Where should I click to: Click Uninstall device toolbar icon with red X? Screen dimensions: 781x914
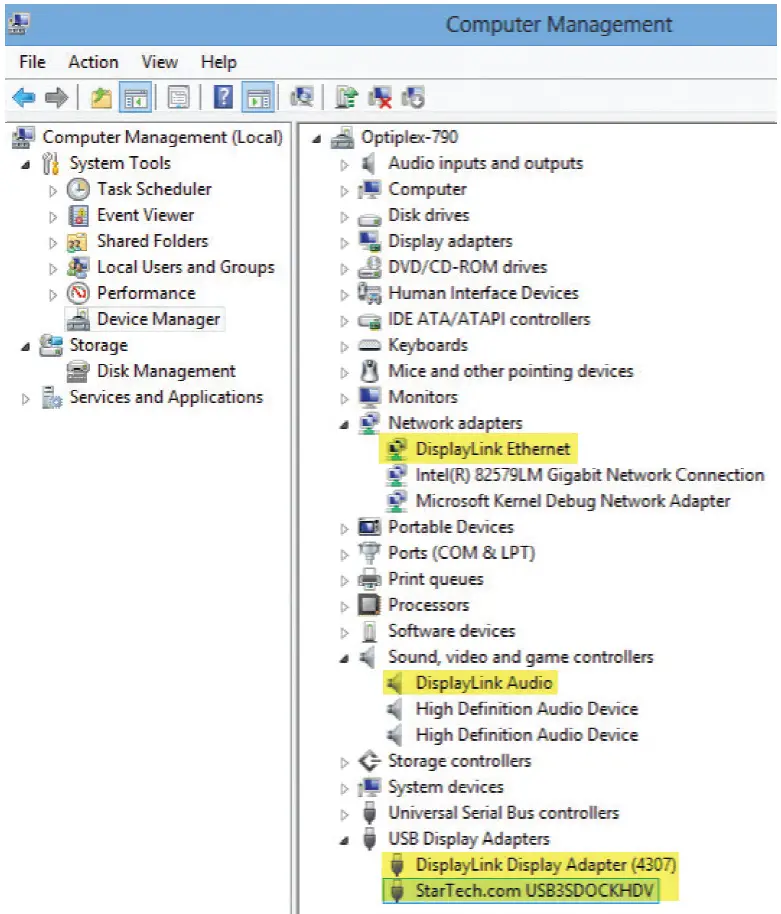pyautogui.click(x=380, y=97)
